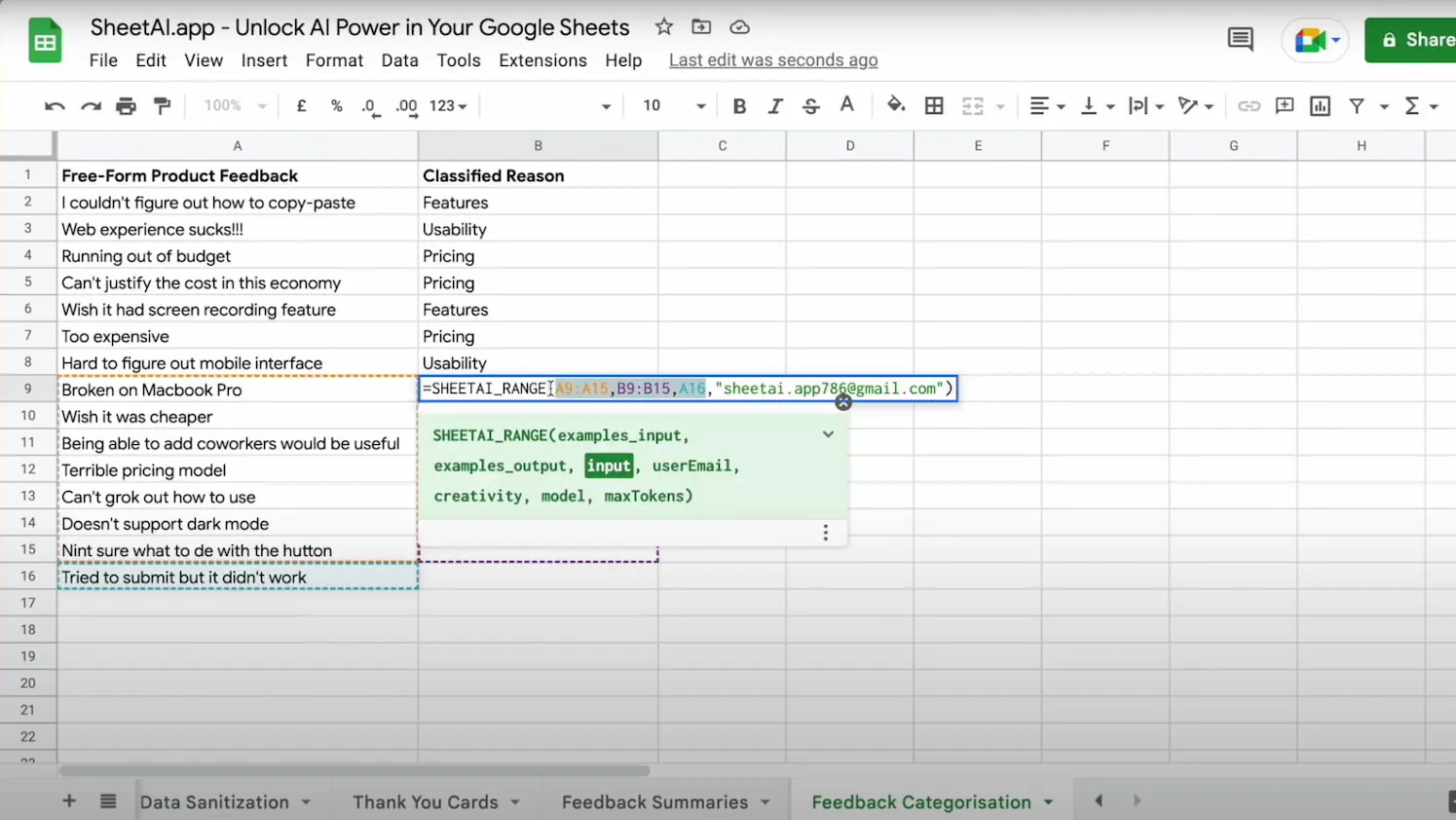Click move to folder icon

click(x=701, y=27)
